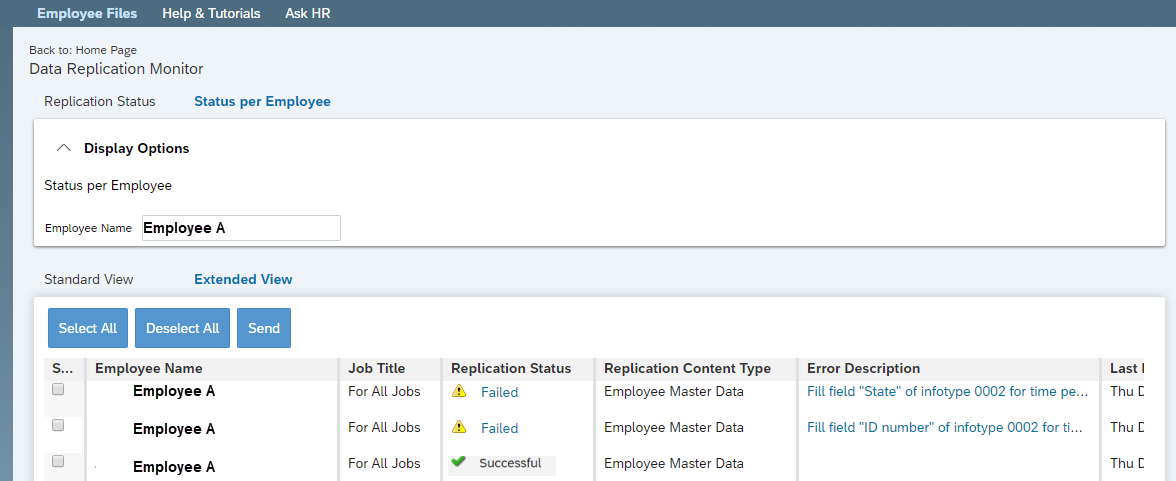This screenshot has width=1176, height=481.
Task: Select Employee A name in State error row
Action: coord(174,391)
